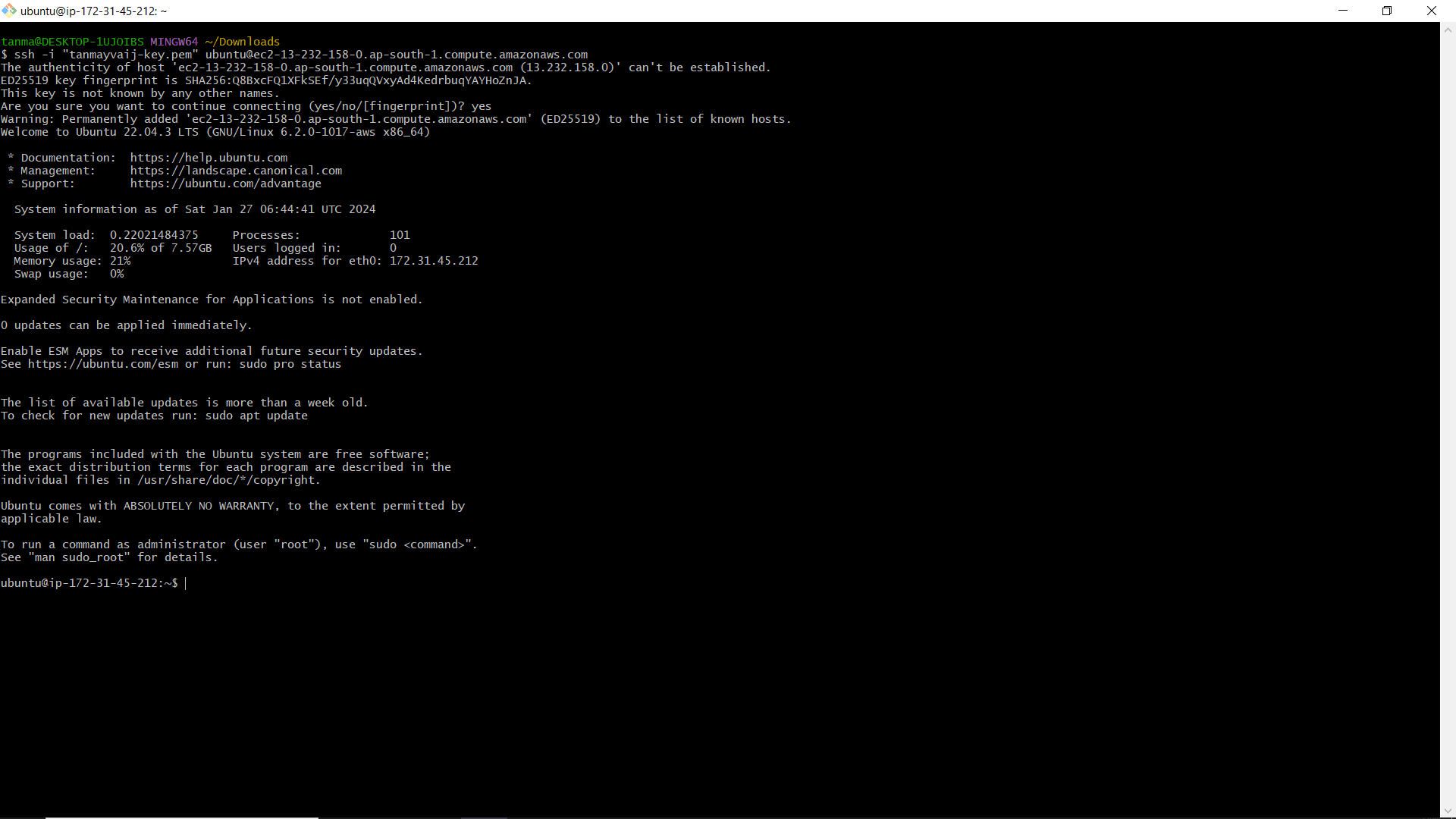The width and height of the screenshot is (1456, 819).
Task: Click the horizontal scrollbar at the bottom
Action: pos(182,817)
